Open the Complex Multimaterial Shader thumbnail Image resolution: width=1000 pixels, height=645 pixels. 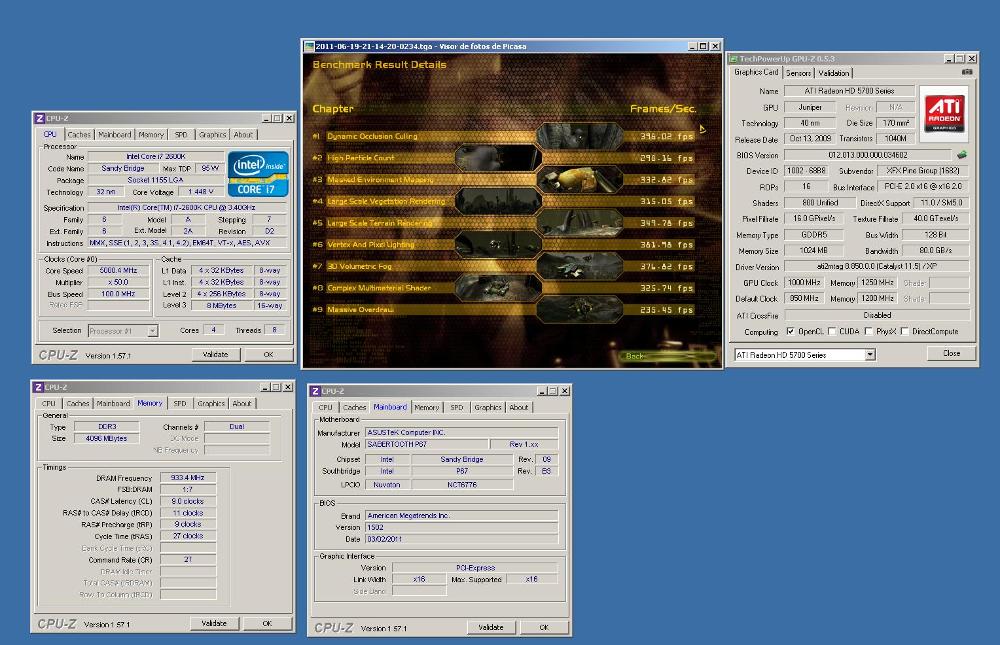(498, 288)
